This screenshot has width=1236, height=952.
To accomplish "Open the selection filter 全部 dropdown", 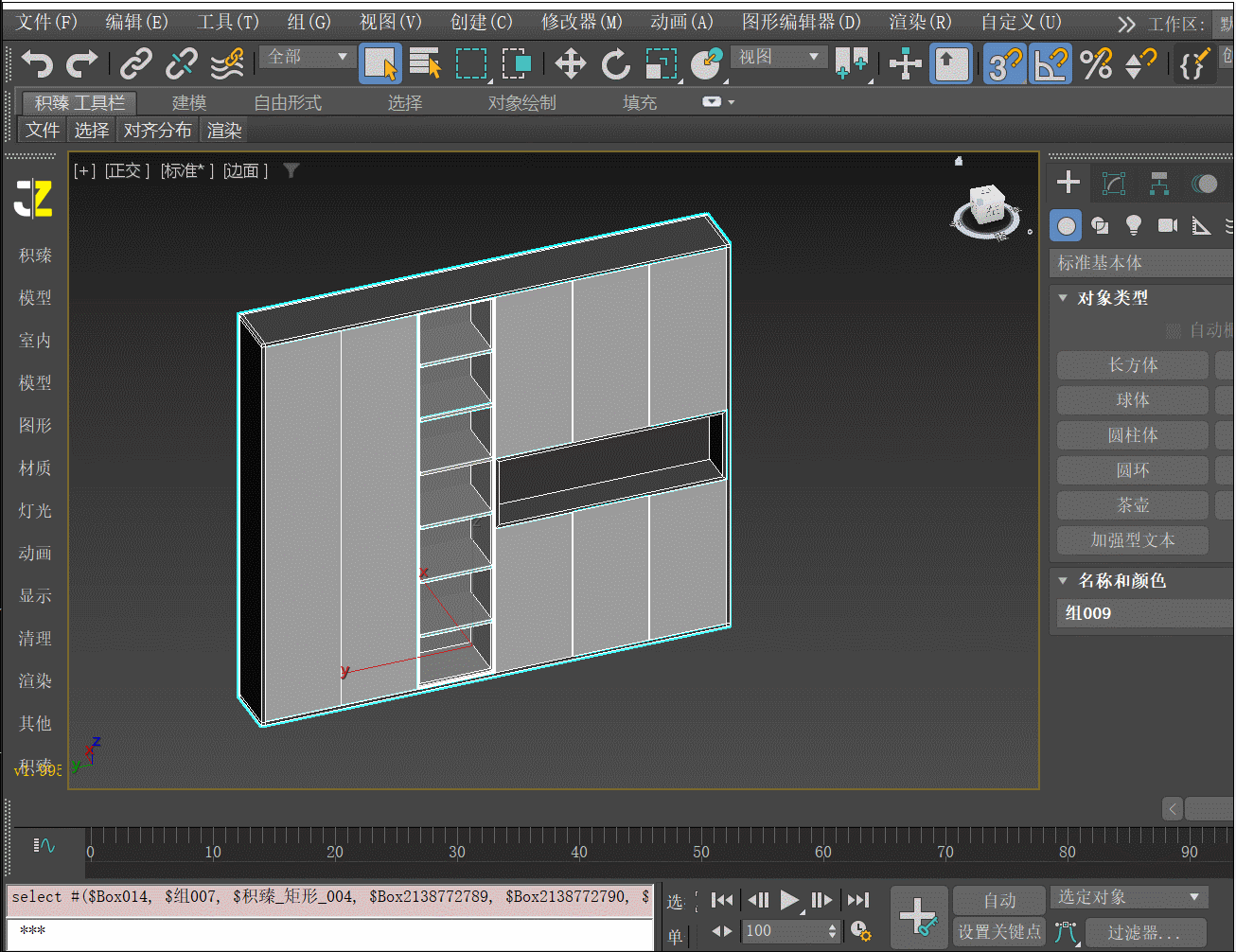I will tap(307, 57).
